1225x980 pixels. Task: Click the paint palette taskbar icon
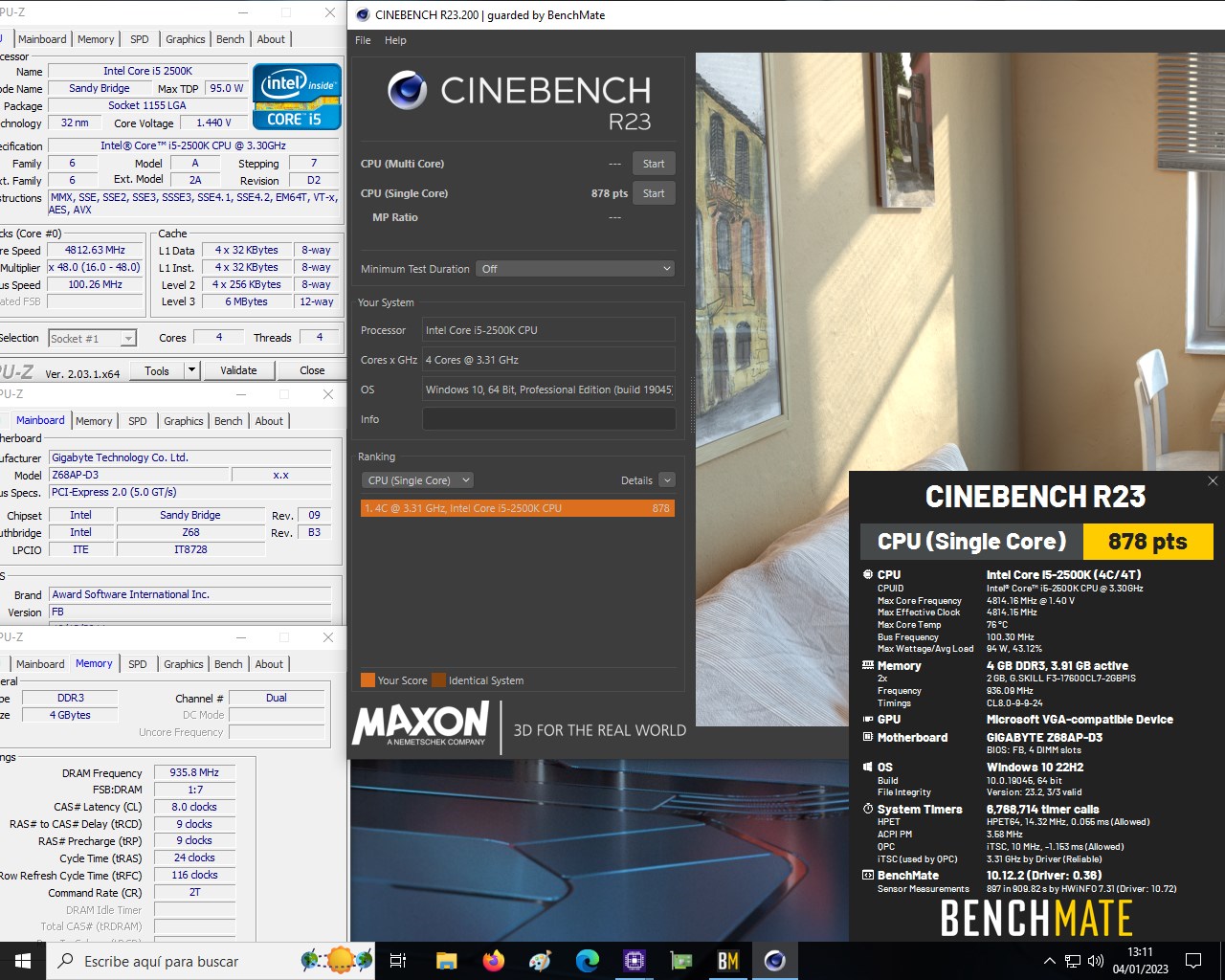[540, 960]
